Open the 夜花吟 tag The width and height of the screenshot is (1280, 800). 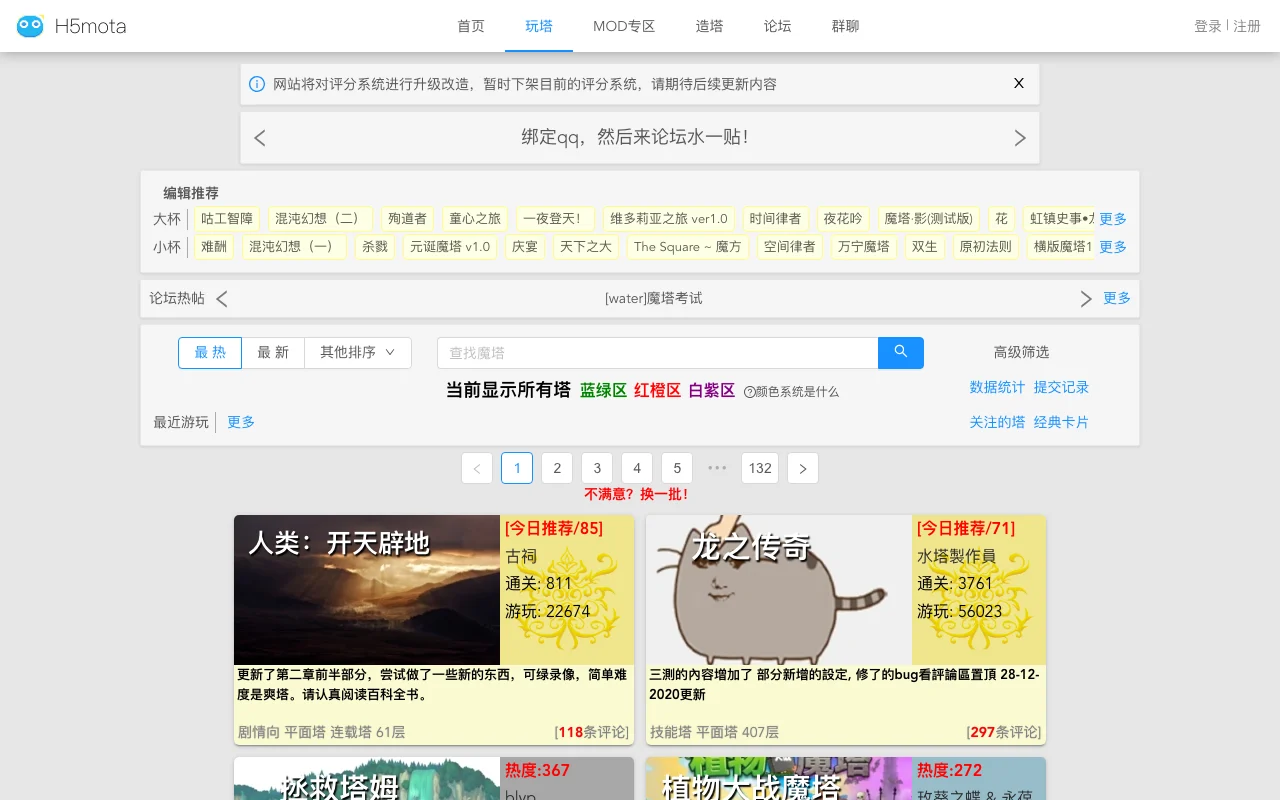tap(843, 218)
